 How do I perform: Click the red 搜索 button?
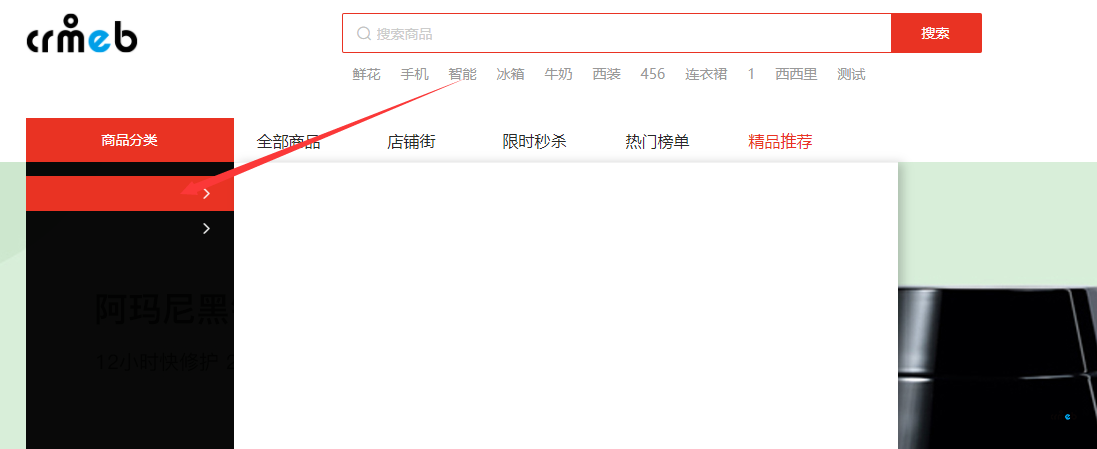935,33
